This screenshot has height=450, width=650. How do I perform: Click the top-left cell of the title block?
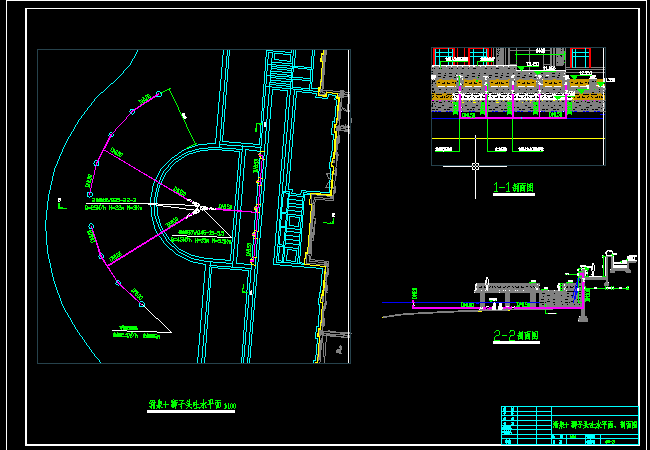pos(505,411)
